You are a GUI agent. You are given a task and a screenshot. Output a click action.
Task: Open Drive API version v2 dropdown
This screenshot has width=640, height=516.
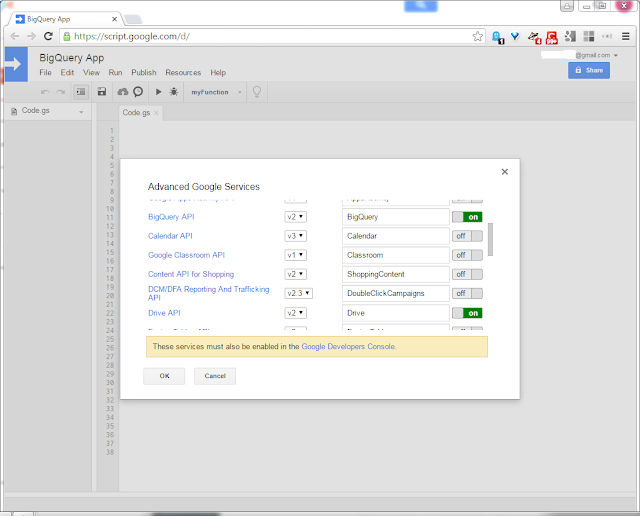(x=296, y=313)
